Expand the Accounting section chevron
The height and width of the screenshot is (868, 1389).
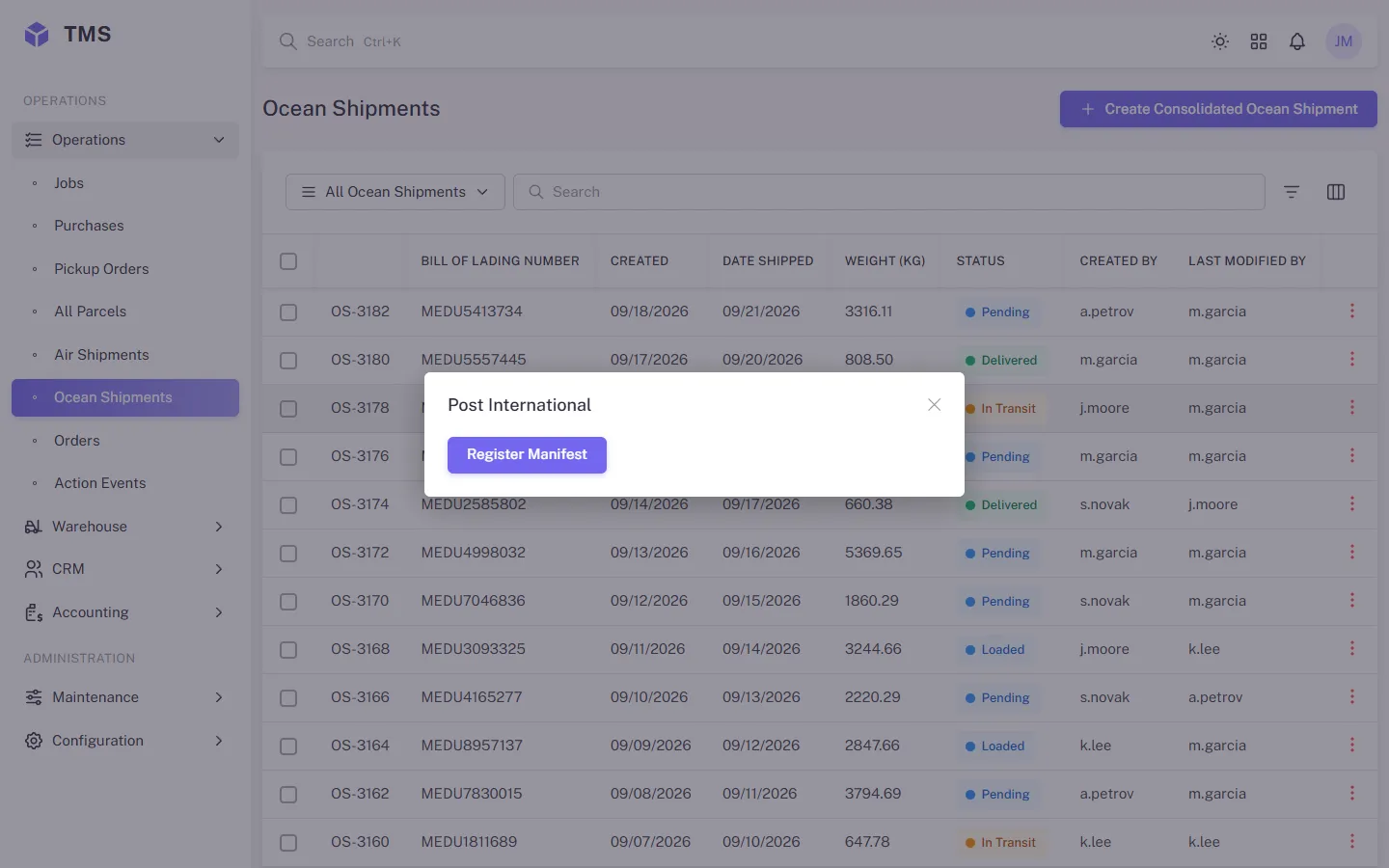(x=219, y=612)
